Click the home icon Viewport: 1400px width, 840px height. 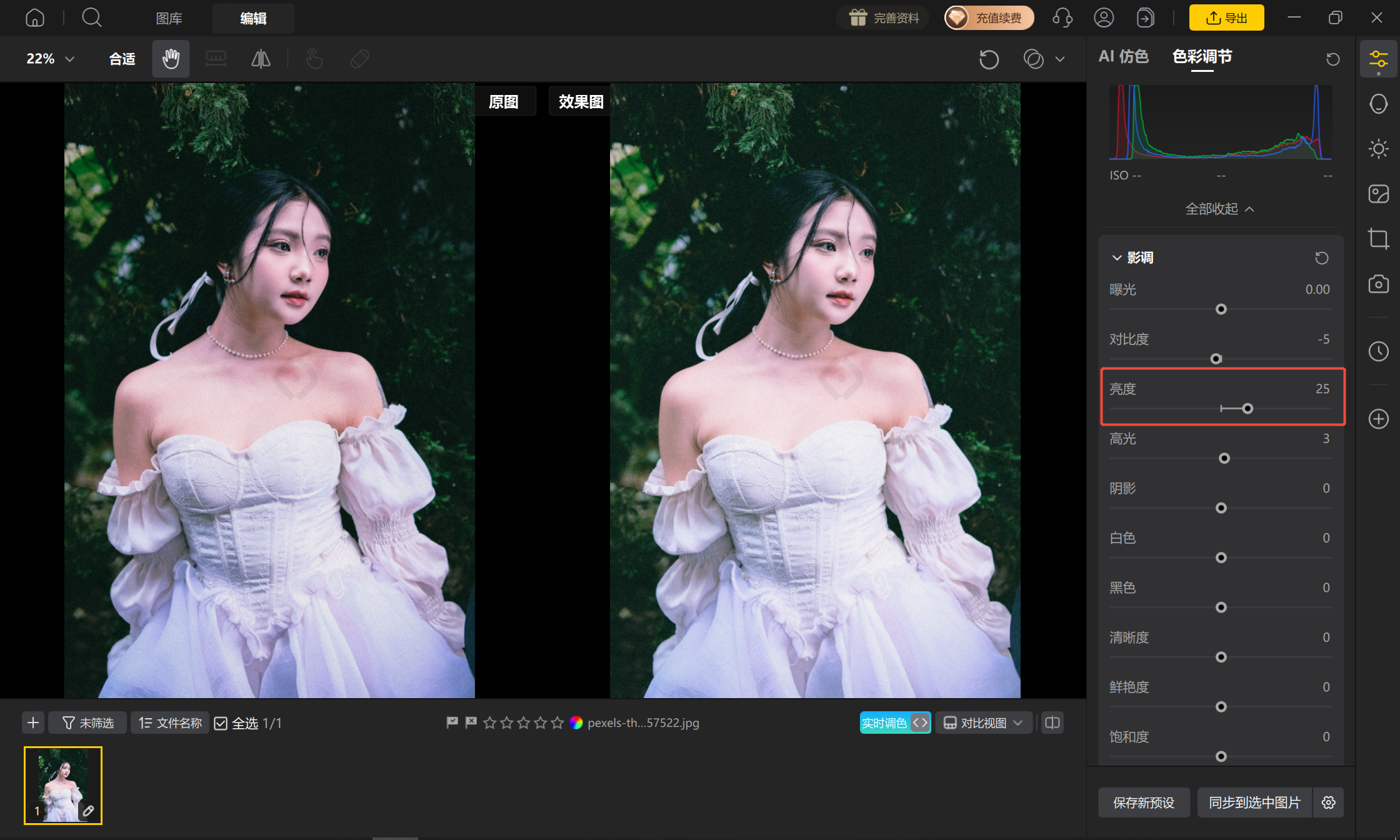click(x=35, y=17)
